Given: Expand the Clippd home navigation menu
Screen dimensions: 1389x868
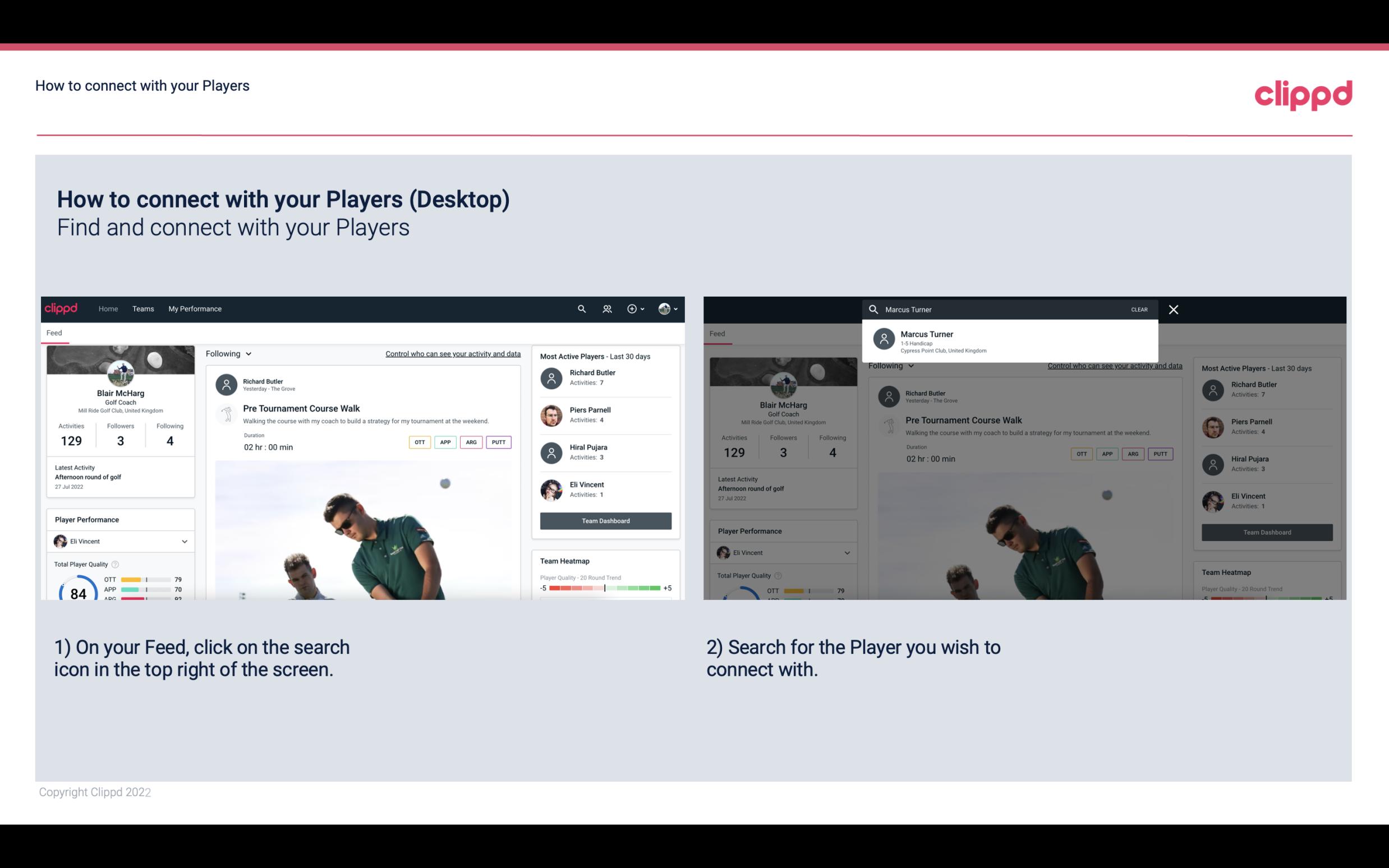Looking at the screenshot, I should (x=107, y=308).
